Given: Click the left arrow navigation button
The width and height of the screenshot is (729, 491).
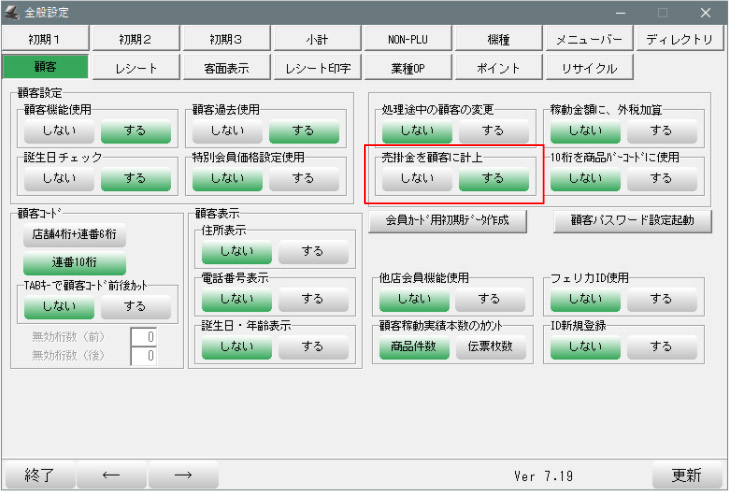Looking at the screenshot, I should [110, 475].
